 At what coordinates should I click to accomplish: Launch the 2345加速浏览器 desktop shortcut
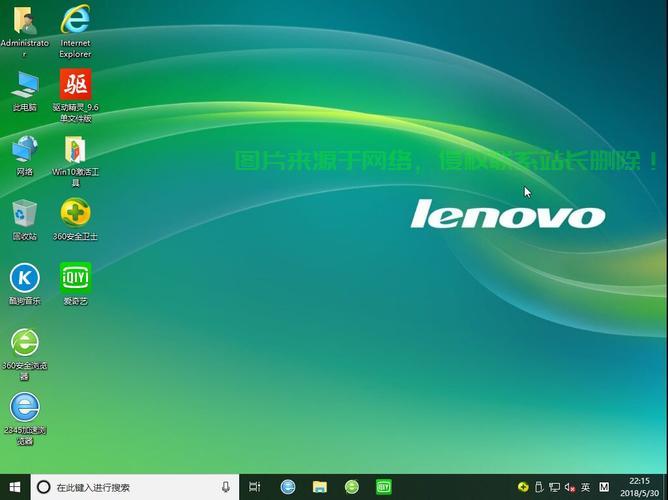(x=24, y=407)
